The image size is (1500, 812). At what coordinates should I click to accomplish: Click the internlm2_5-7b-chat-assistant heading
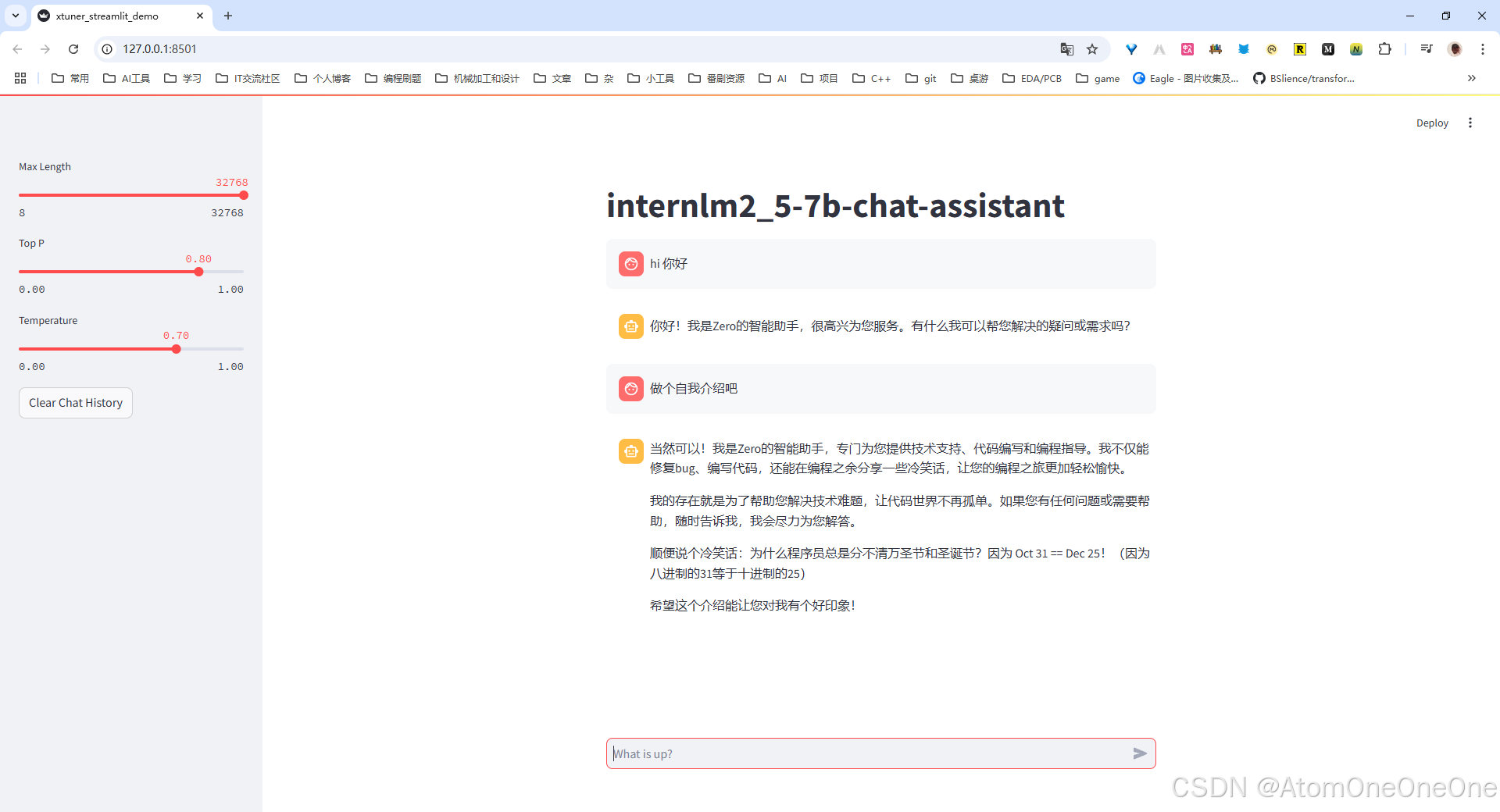[x=835, y=206]
